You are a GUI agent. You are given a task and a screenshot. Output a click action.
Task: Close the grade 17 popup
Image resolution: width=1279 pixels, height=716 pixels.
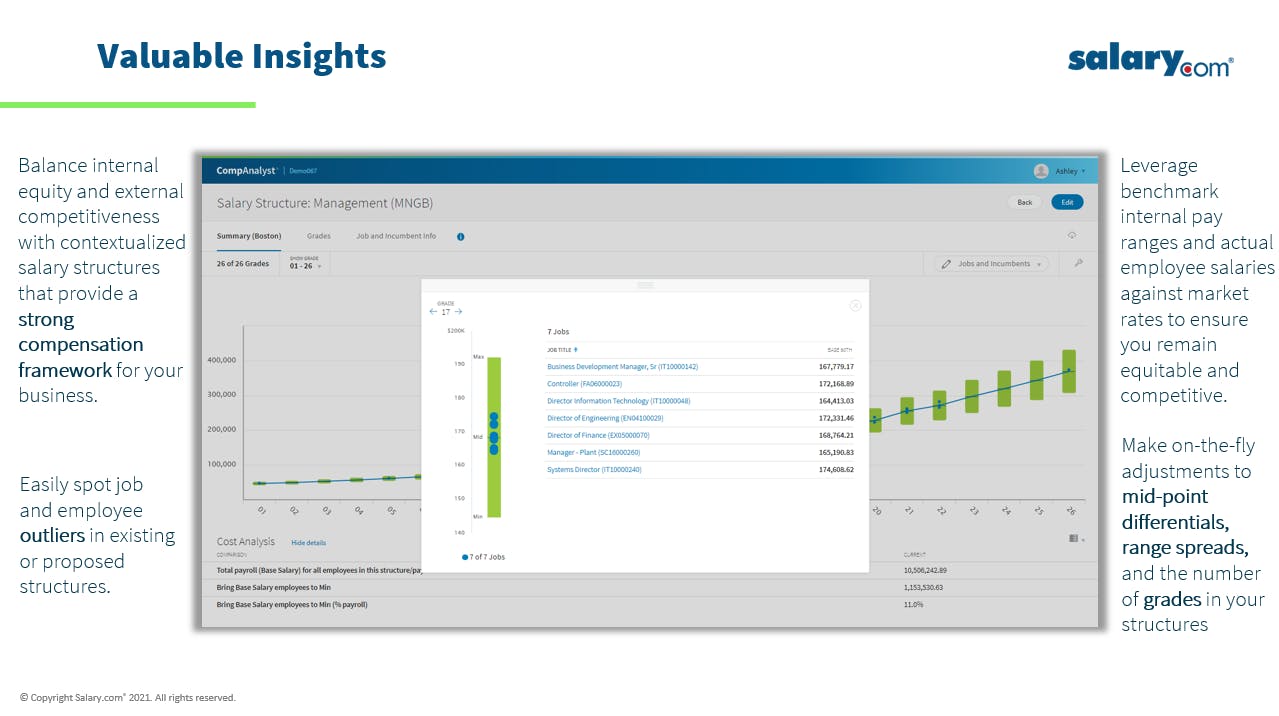coord(855,306)
